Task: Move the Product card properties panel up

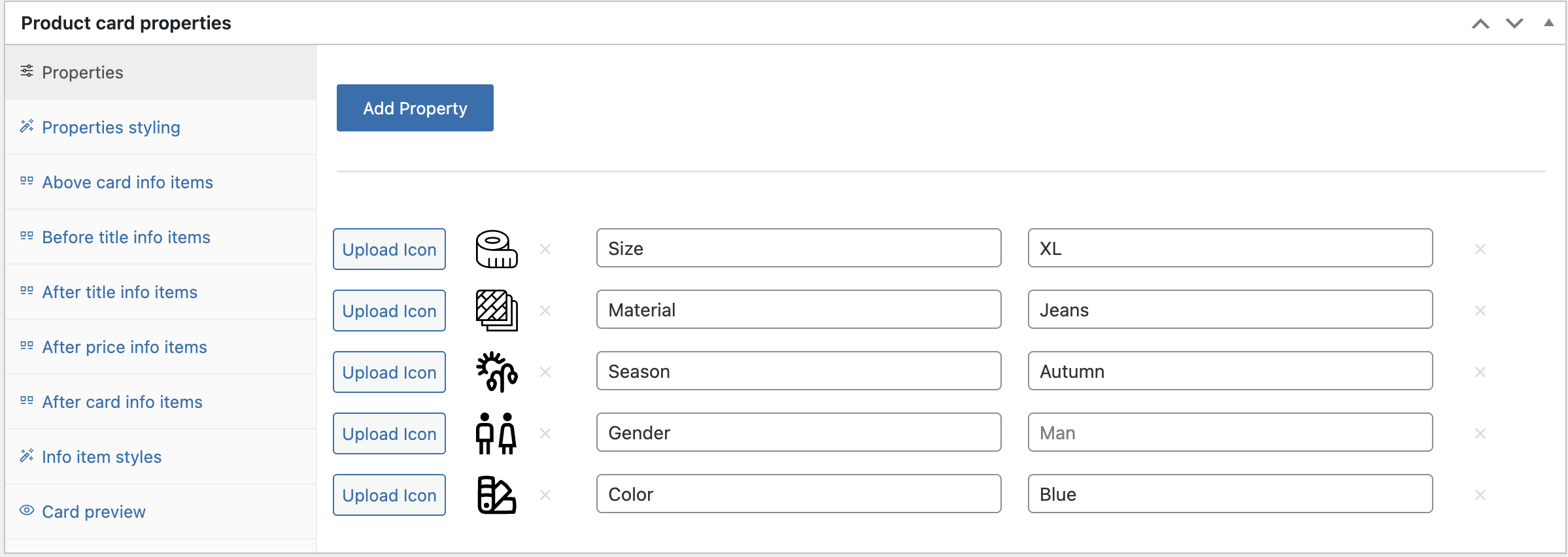Action: click(1480, 24)
